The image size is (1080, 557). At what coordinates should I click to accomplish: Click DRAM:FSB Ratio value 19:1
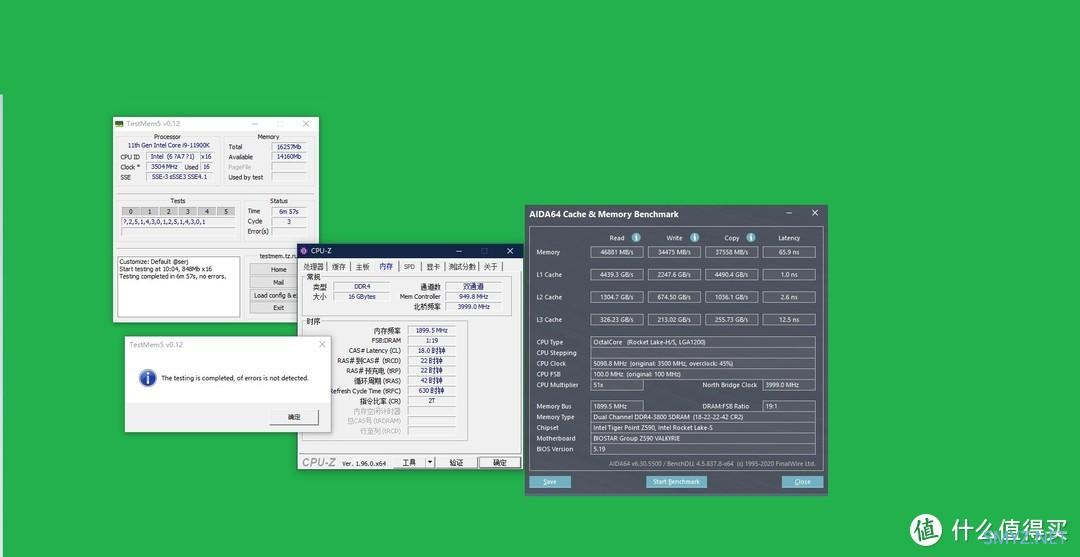[789, 406]
